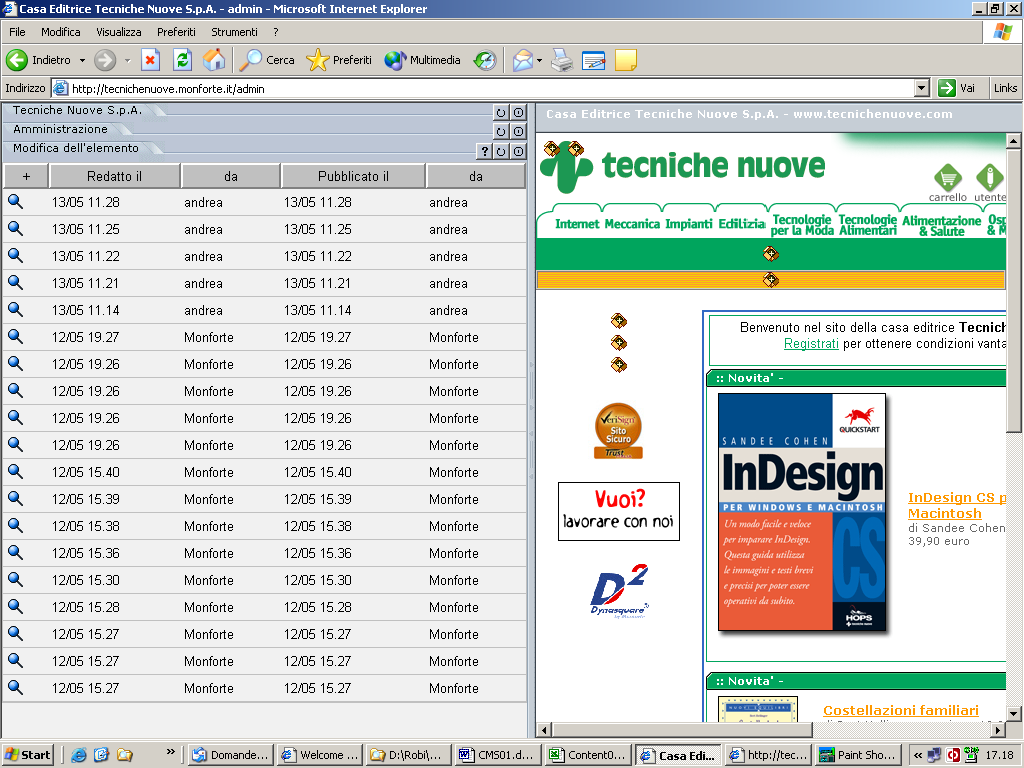1024x768 pixels.
Task: Switch to the CMS01 Word document in the taskbar
Action: pyautogui.click(x=498, y=755)
